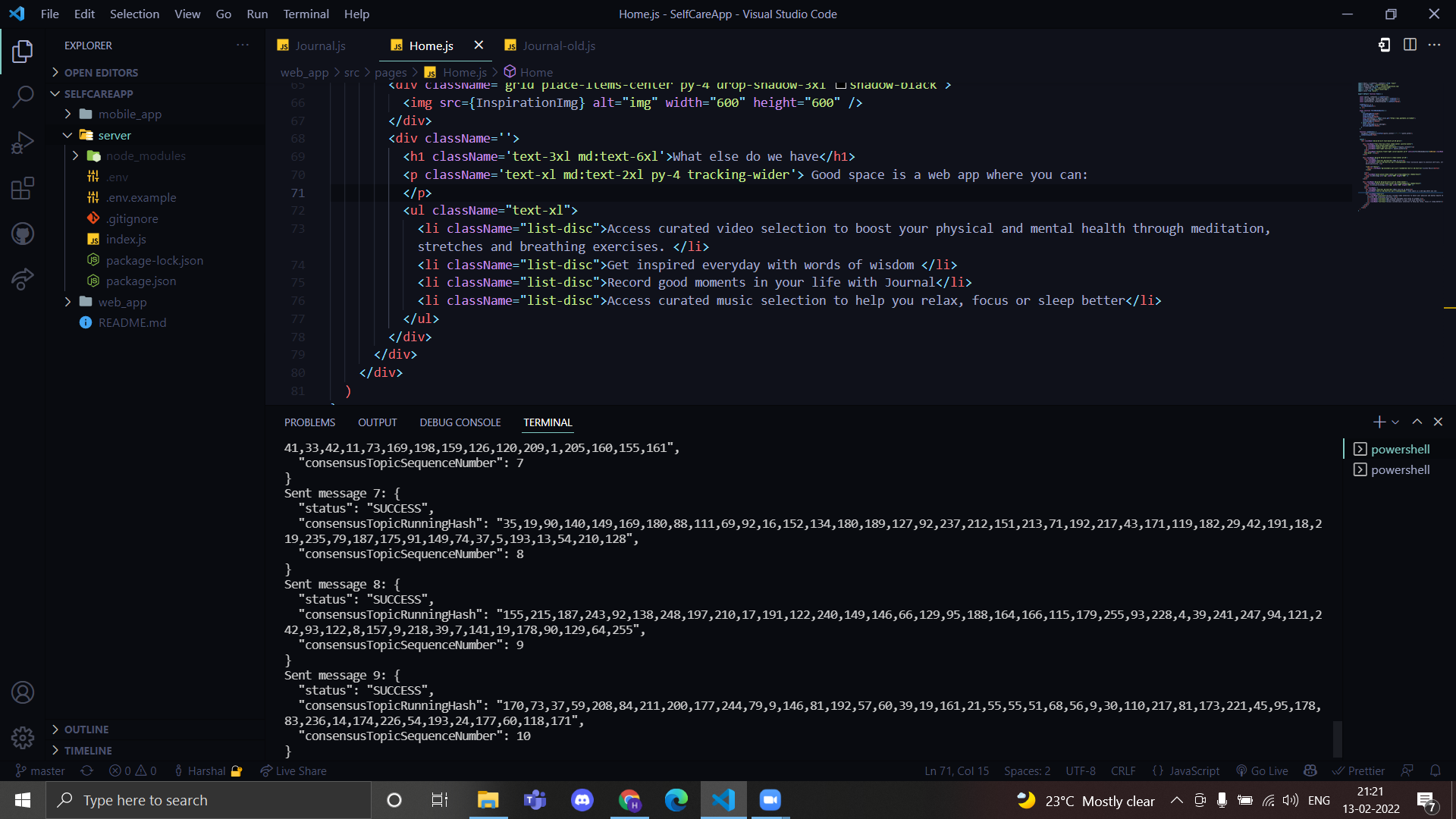Toggle Prettier formatter in status bar

[x=1358, y=770]
